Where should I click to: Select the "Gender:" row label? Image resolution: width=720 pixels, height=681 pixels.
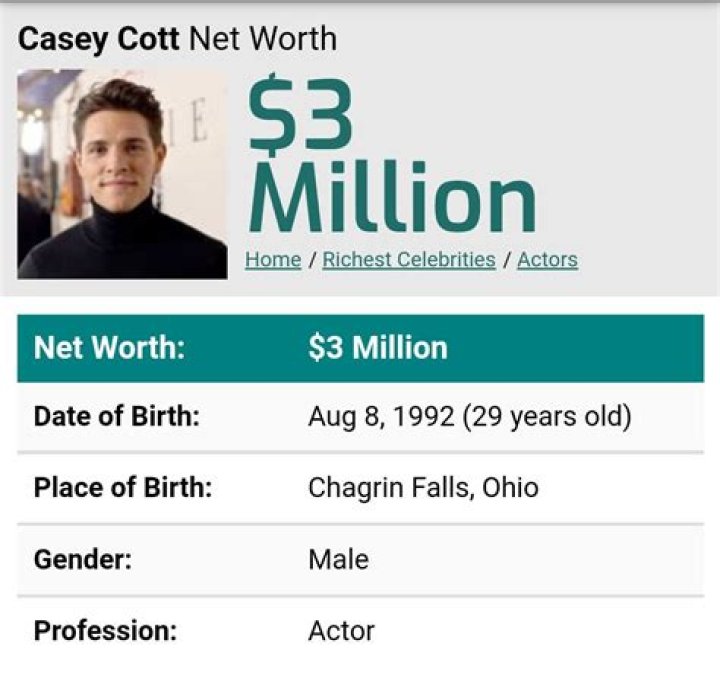coord(83,559)
